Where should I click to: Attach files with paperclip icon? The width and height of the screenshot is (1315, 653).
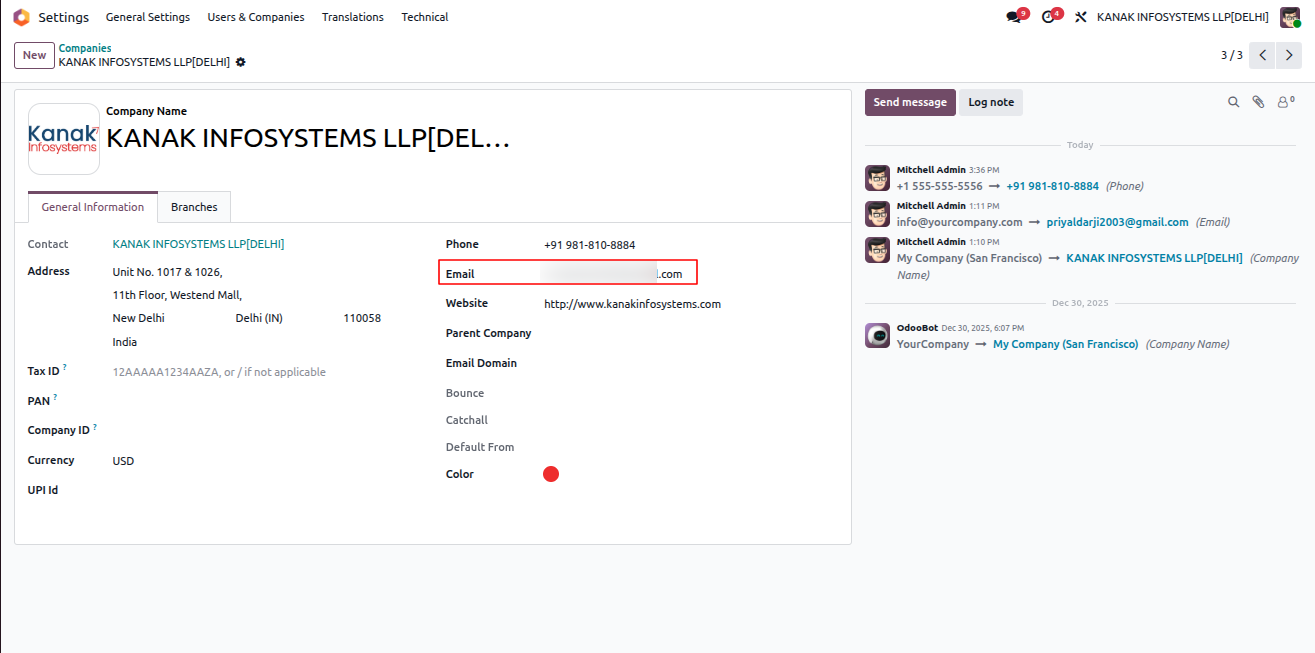(x=1259, y=102)
